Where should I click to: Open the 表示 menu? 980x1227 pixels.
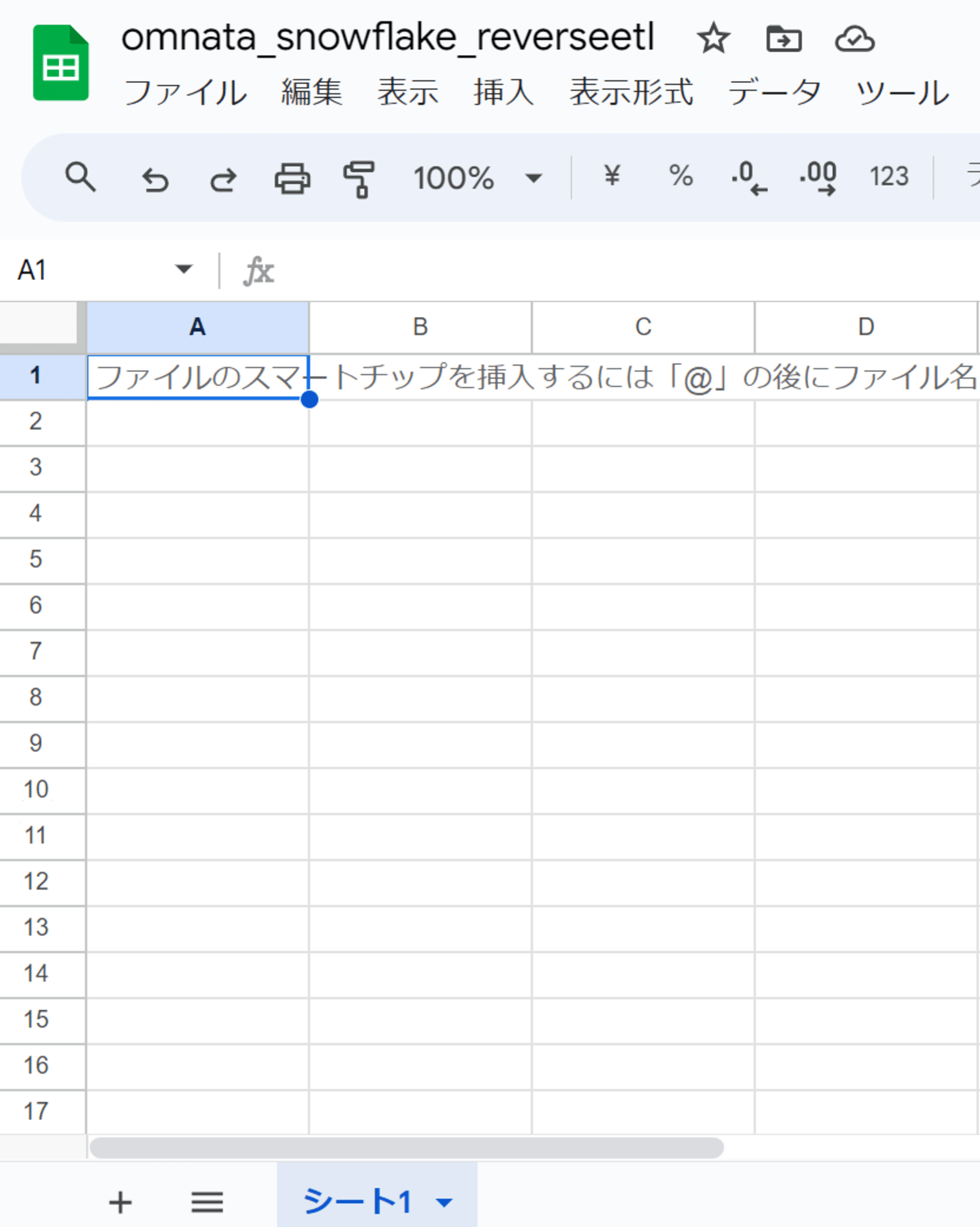408,93
